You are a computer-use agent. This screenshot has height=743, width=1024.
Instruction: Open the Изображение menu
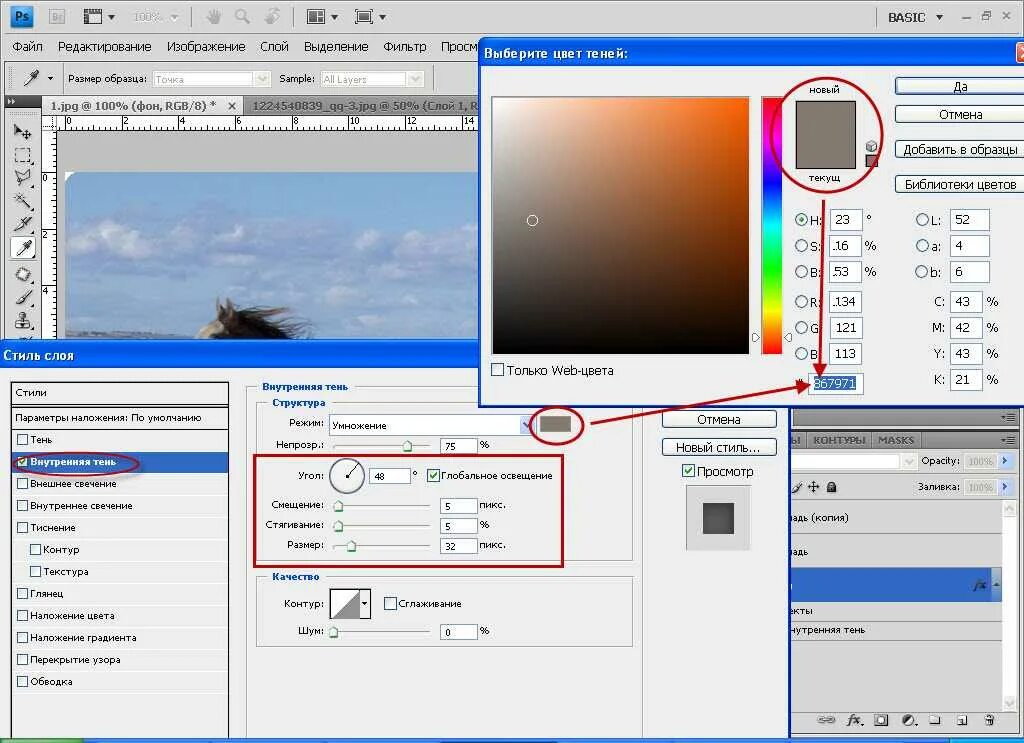tap(206, 46)
